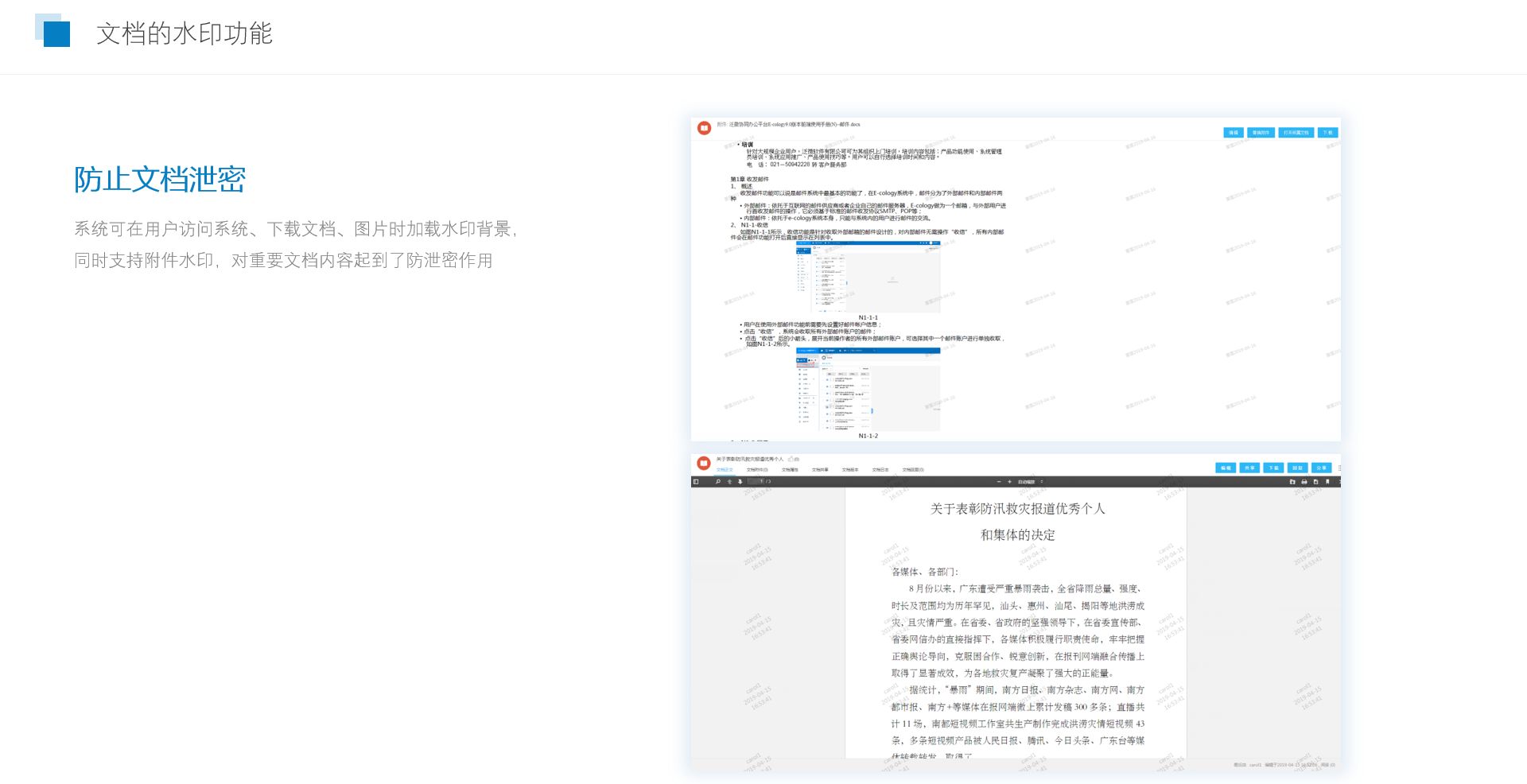This screenshot has width=1527, height=784.
Task: Click the print icon in PDF toolbar
Action: pos(1304,482)
